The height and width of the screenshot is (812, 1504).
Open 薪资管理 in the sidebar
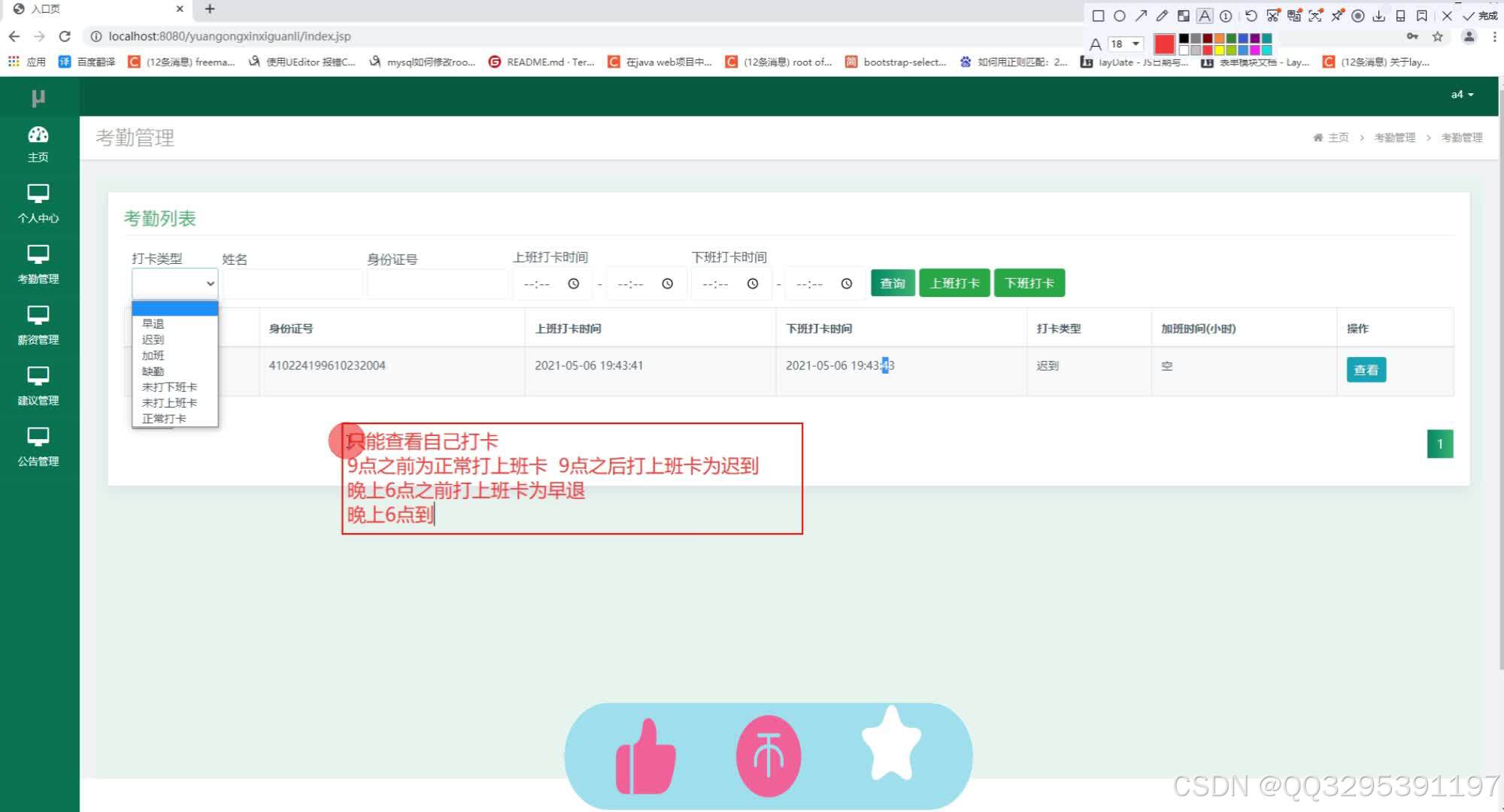38,326
